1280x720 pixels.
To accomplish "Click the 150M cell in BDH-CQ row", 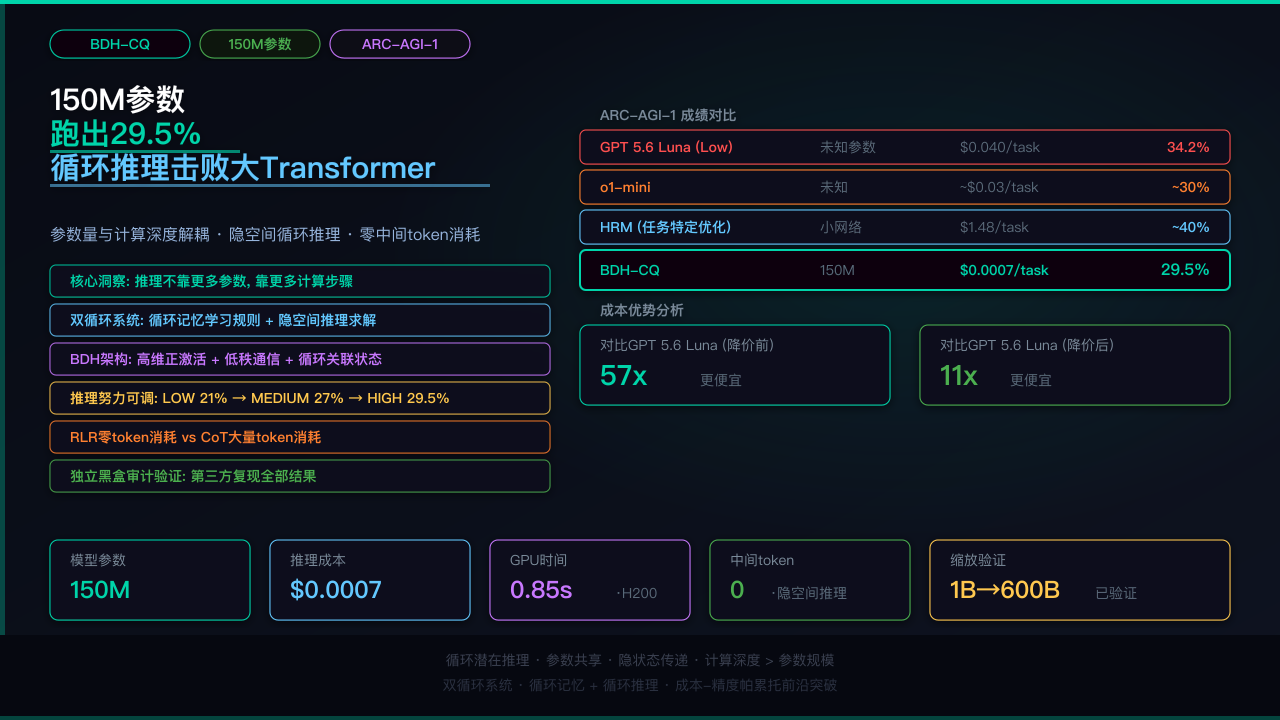I will (837, 270).
